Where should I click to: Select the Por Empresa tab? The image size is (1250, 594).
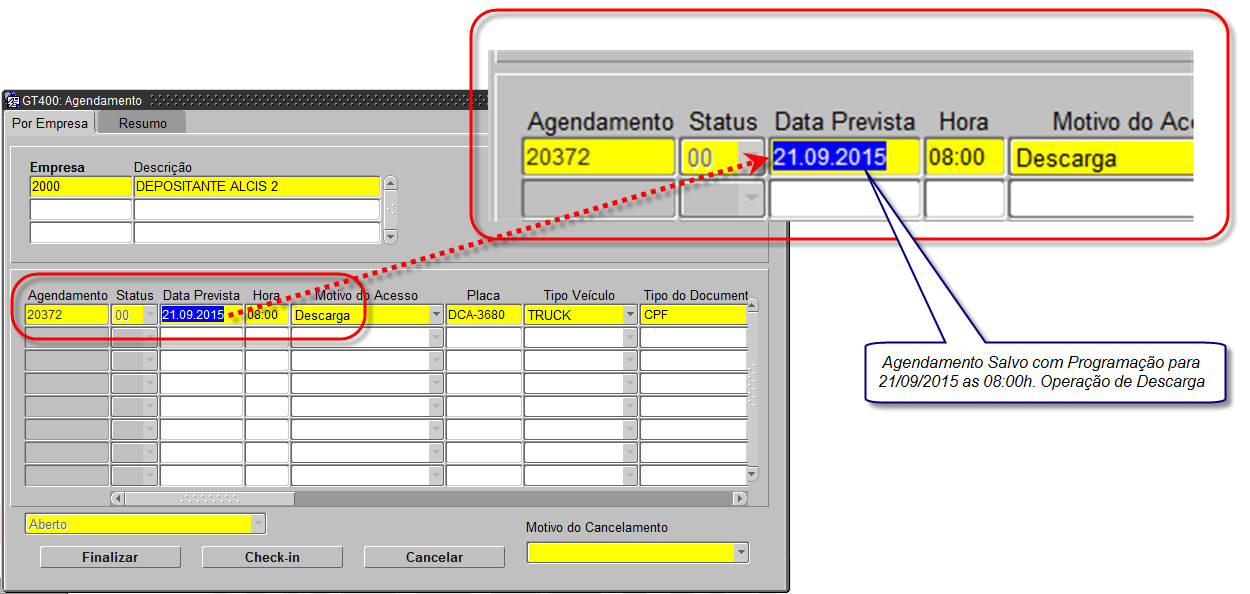click(50, 123)
